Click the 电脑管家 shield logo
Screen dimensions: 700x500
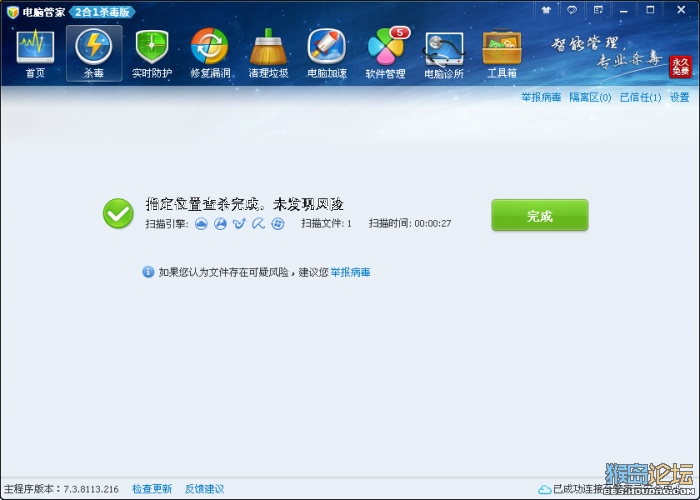(x=12, y=12)
